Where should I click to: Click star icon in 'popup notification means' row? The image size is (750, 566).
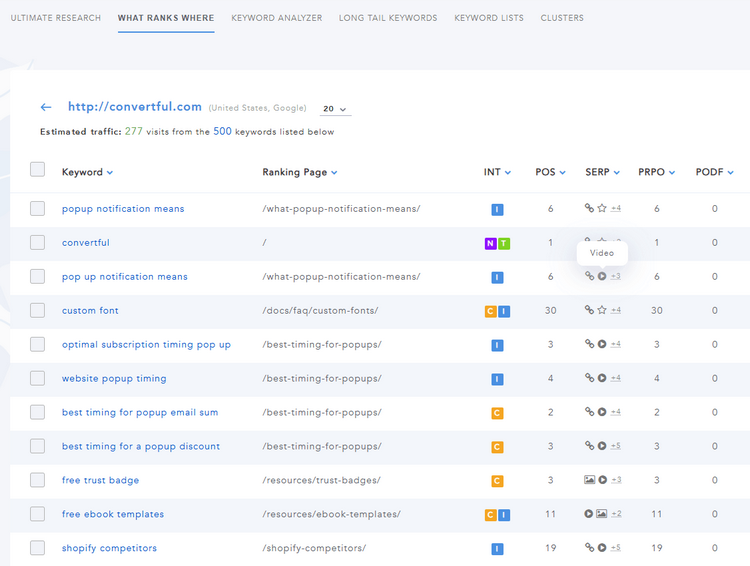602,208
